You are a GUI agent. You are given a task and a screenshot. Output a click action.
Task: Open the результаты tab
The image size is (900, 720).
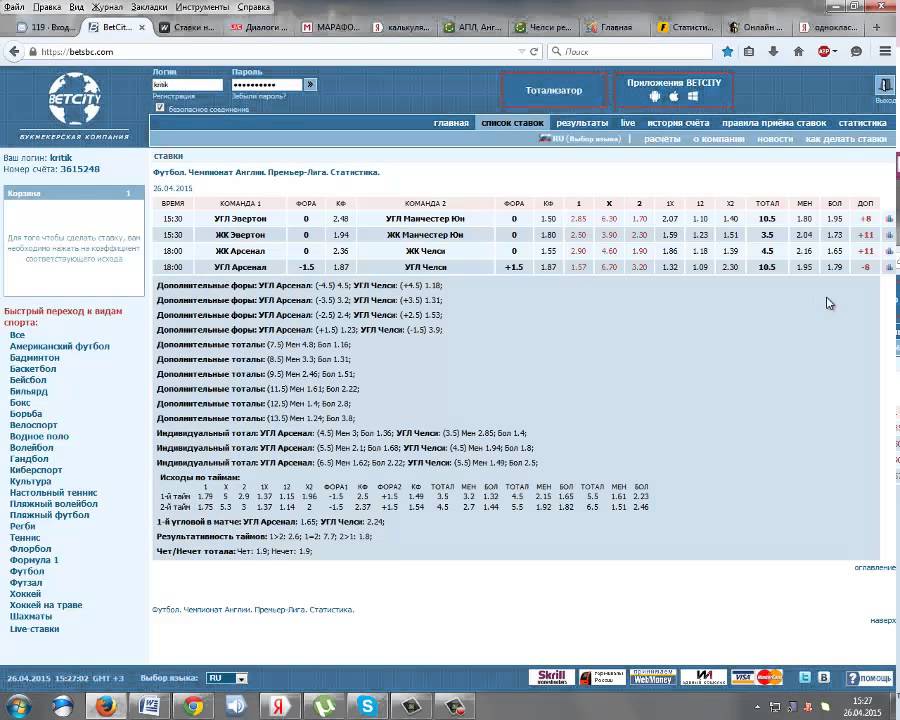[582, 123]
